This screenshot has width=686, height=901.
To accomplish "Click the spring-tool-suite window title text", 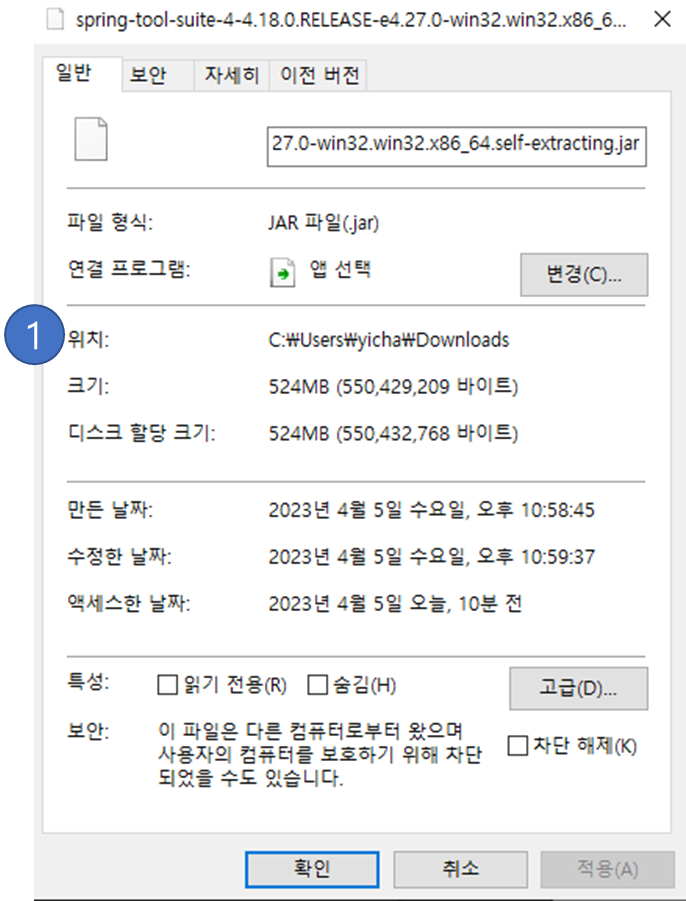I will pos(351,20).
